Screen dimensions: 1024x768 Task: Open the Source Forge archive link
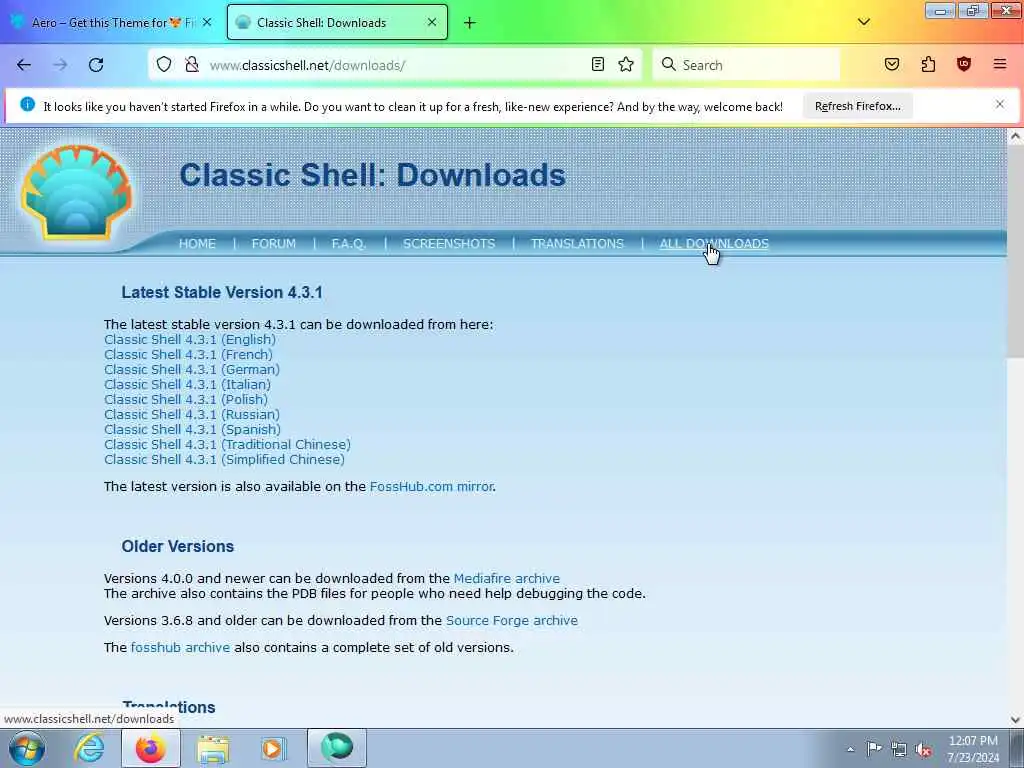click(512, 620)
